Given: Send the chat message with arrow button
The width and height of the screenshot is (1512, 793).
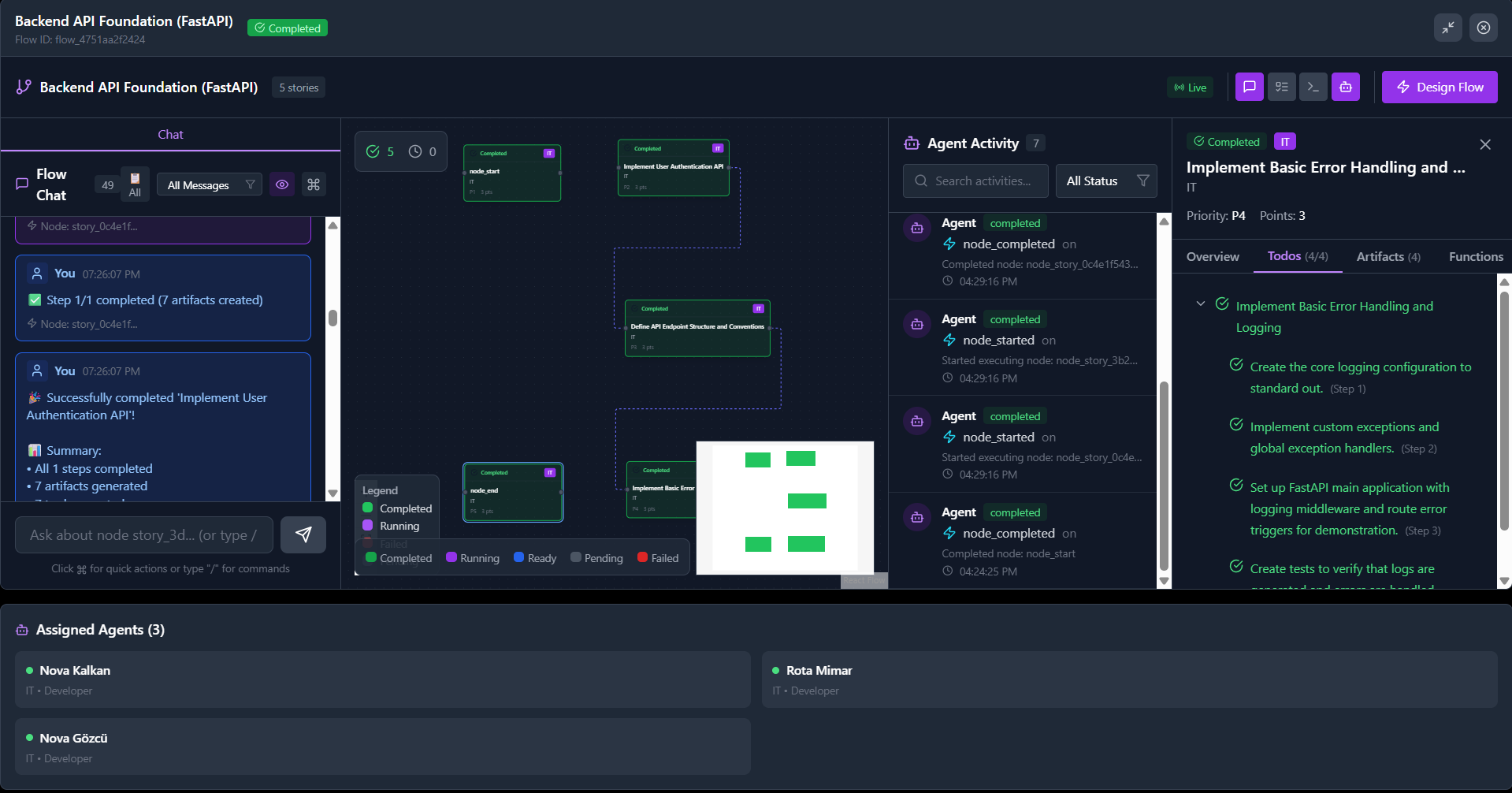Looking at the screenshot, I should [x=303, y=535].
